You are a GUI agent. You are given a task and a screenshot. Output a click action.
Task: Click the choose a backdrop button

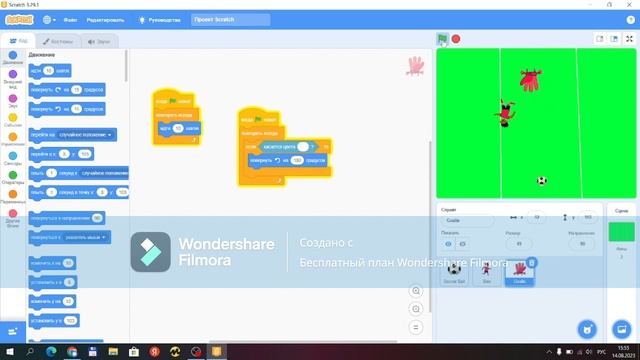click(622, 329)
